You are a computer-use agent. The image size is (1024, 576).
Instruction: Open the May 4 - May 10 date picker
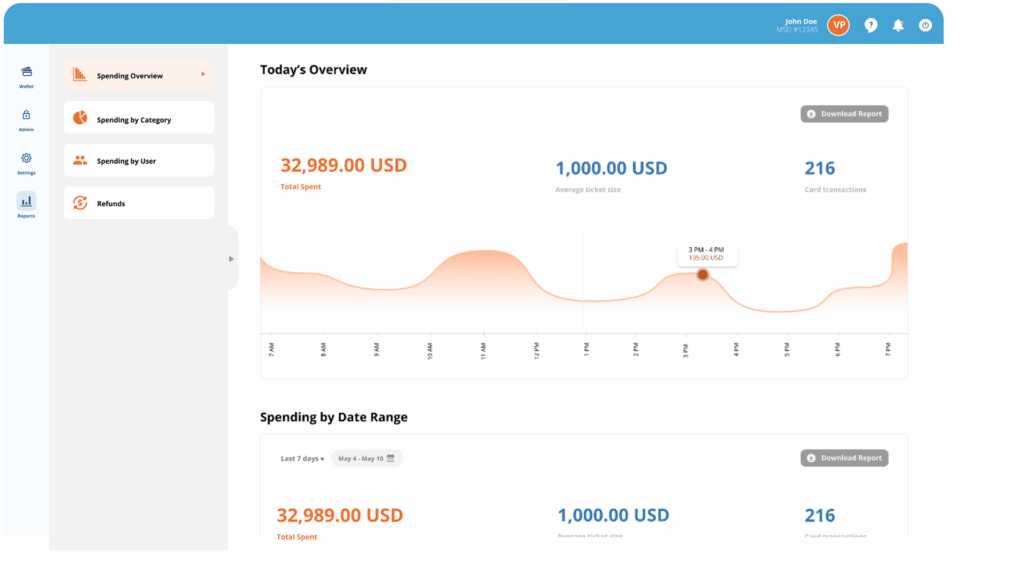click(x=366, y=458)
